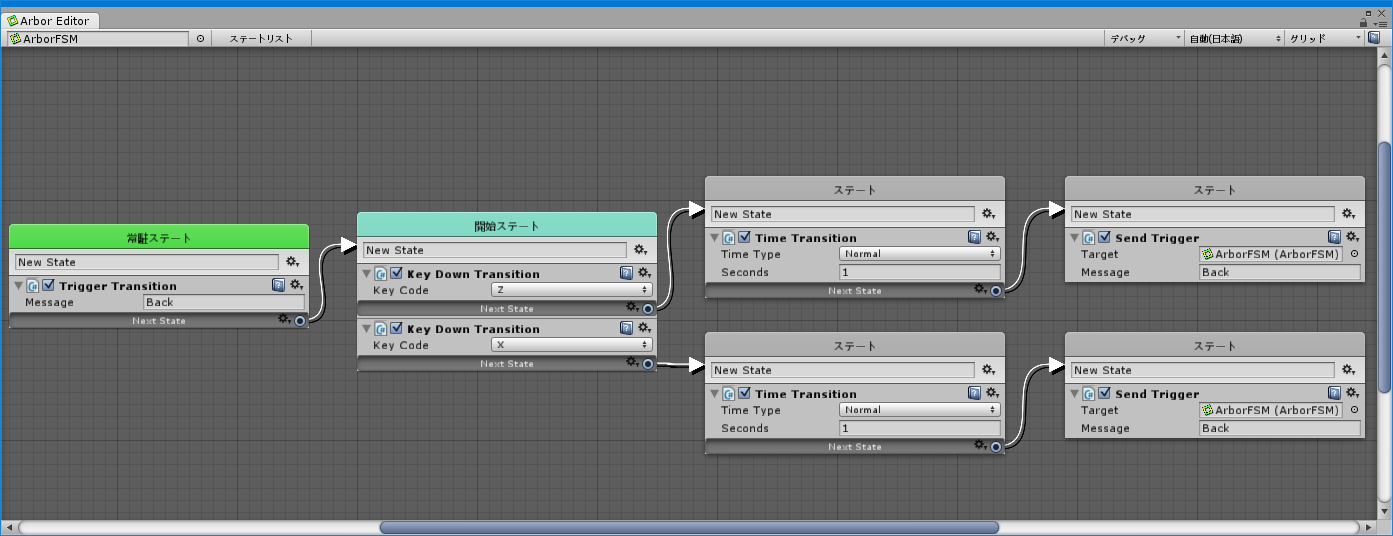Viewport: 1393px width, 536px height.
Task: Open the gear menu of the upper Send Trigger
Action: 1351,237
